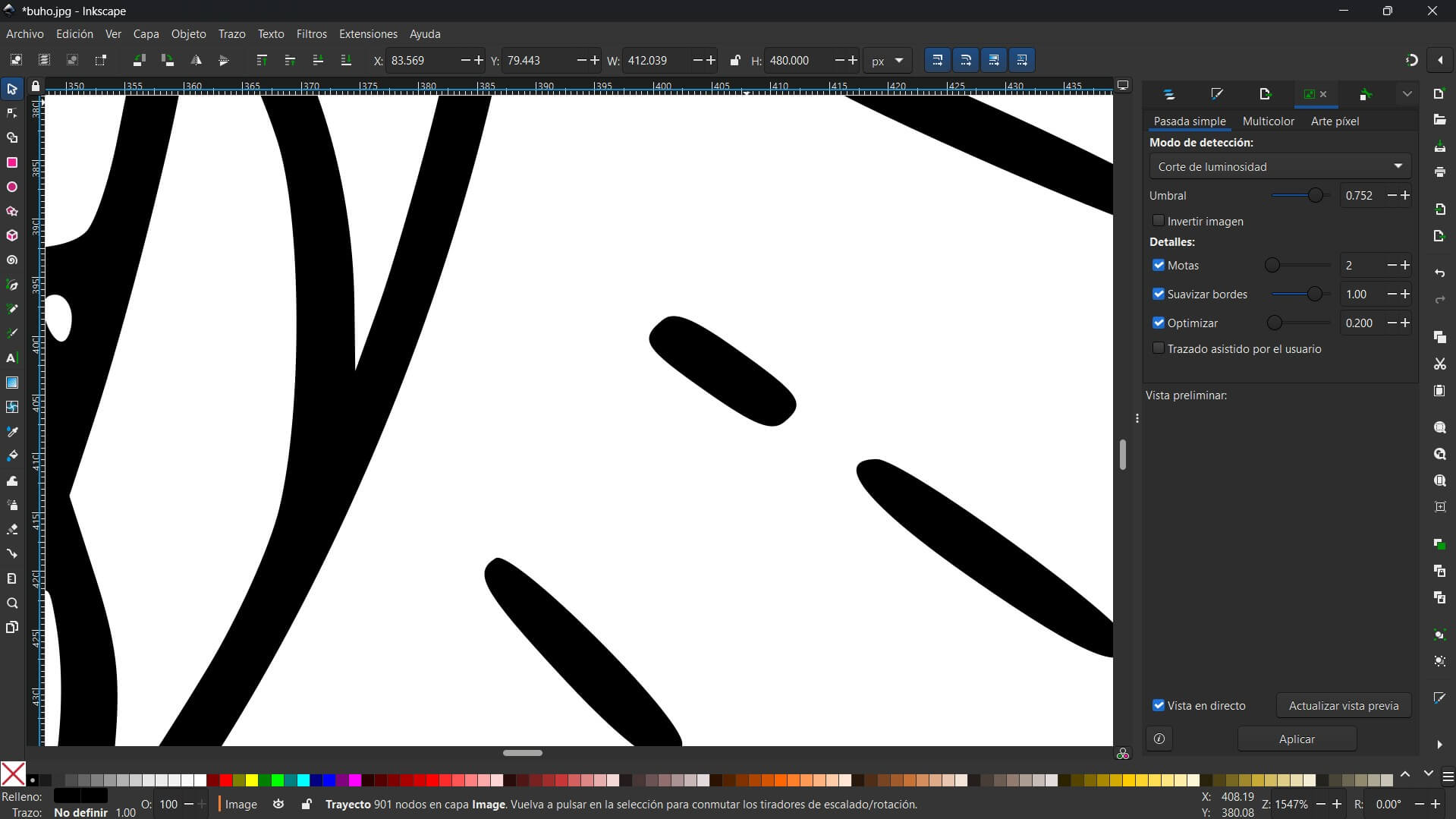Activate the Node editing tool
The width and height of the screenshot is (1456, 819).
click(x=12, y=114)
